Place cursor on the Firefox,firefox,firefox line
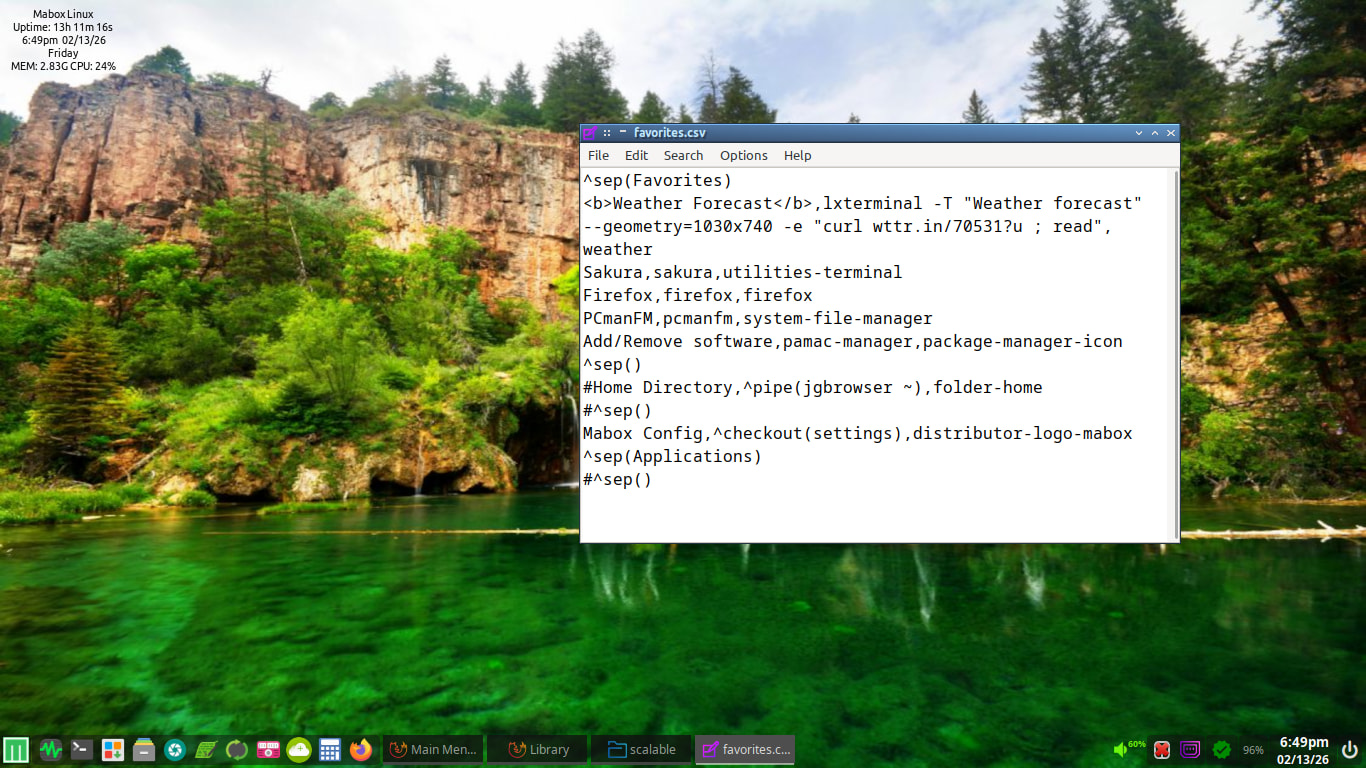This screenshot has height=768, width=1366. tap(698, 296)
